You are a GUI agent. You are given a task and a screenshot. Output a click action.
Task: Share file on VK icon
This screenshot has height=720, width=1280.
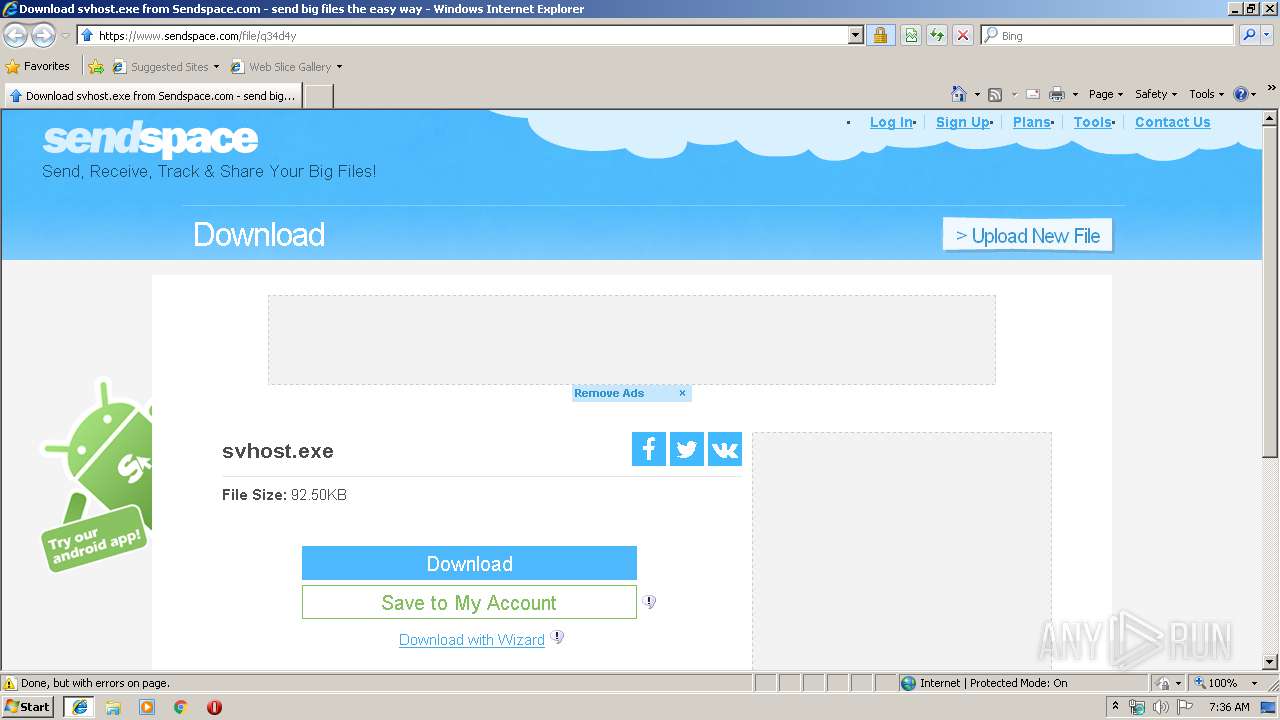click(x=725, y=449)
